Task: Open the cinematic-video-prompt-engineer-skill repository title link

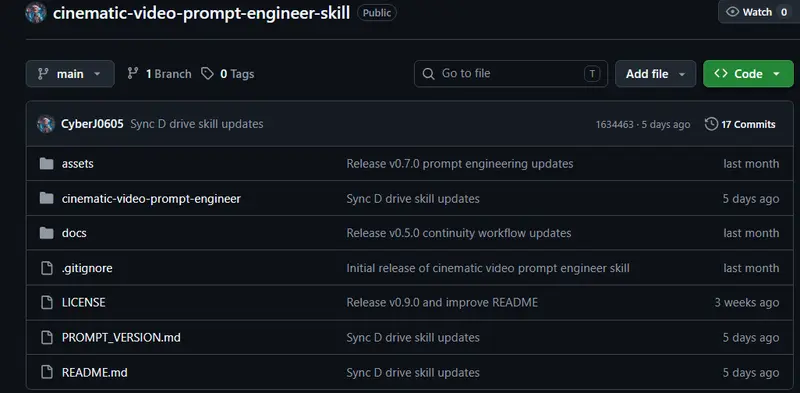Action: click(x=202, y=13)
